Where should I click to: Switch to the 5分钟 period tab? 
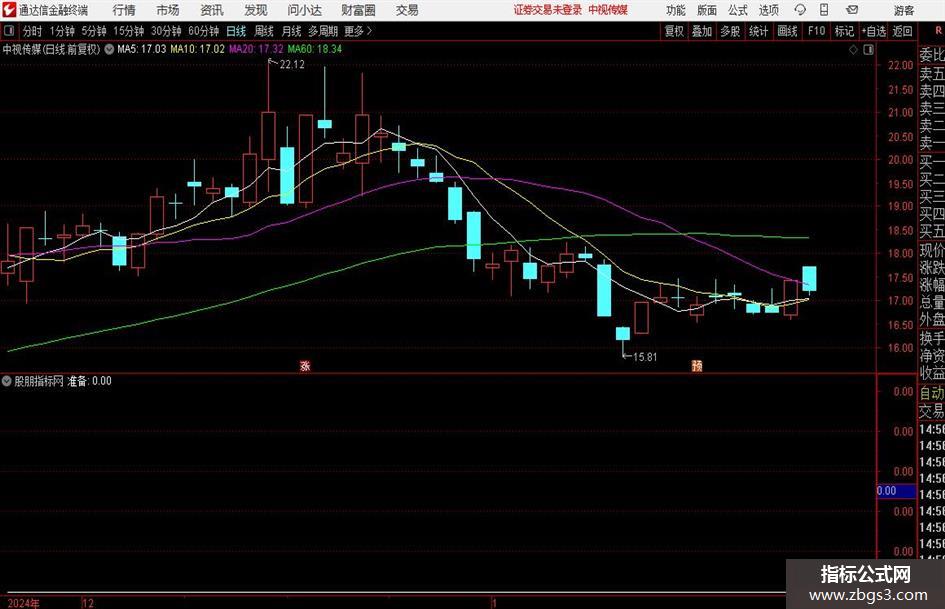(93, 31)
